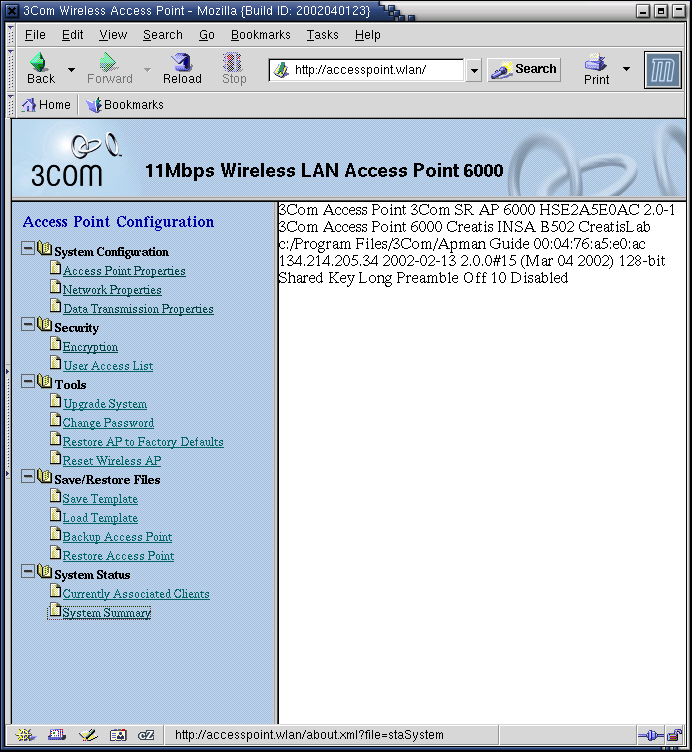This screenshot has width=692, height=752.
Task: Open the Load Template link
Action: [x=100, y=518]
